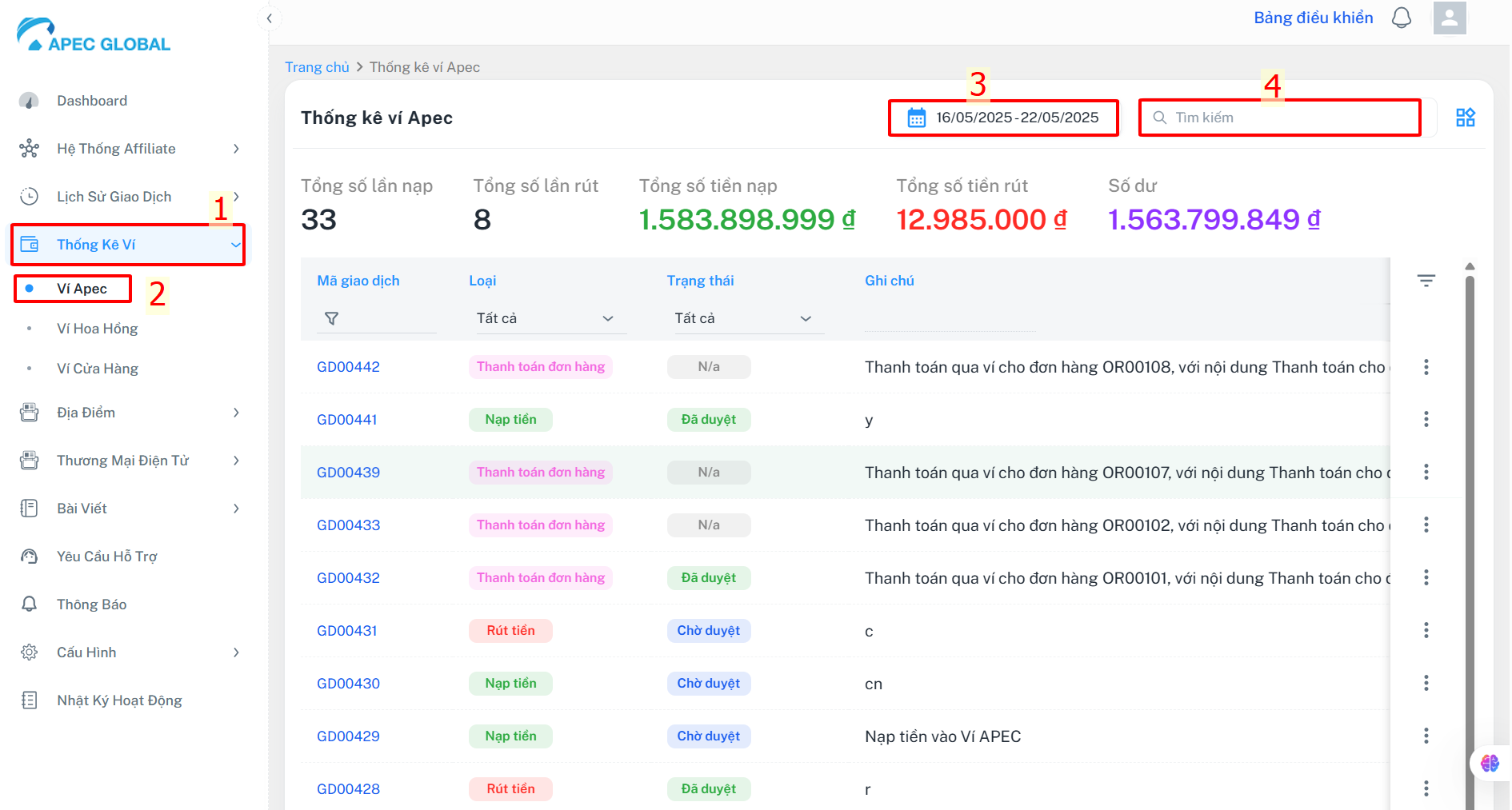Open the actions menu for row GD00432
This screenshot has height=810, width=1512.
pyautogui.click(x=1426, y=578)
